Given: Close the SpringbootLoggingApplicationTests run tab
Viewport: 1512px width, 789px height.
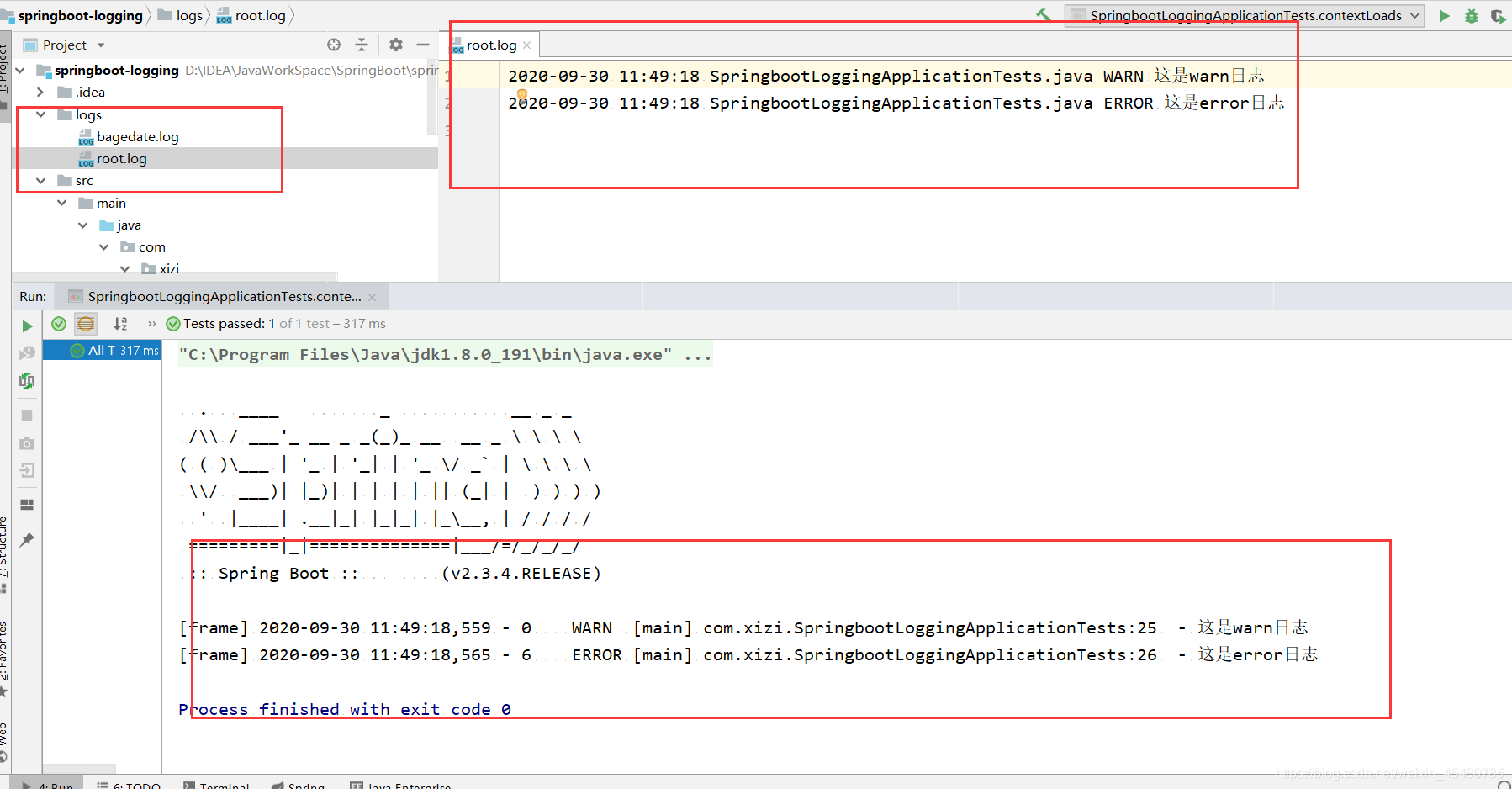Looking at the screenshot, I should click(x=372, y=297).
